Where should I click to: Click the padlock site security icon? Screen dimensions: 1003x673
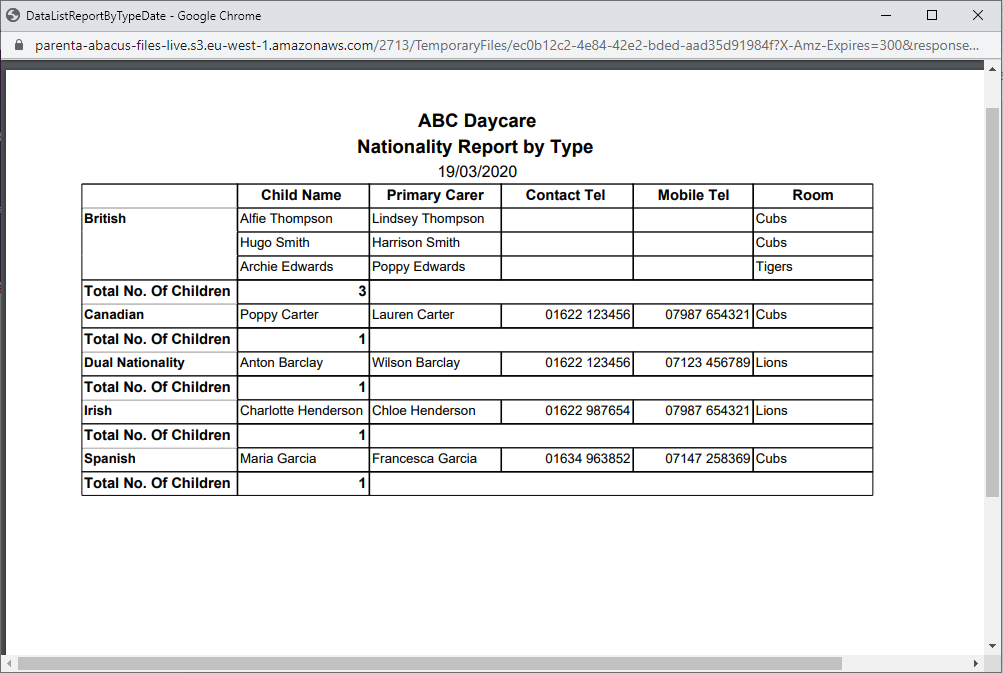pyautogui.click(x=19, y=45)
